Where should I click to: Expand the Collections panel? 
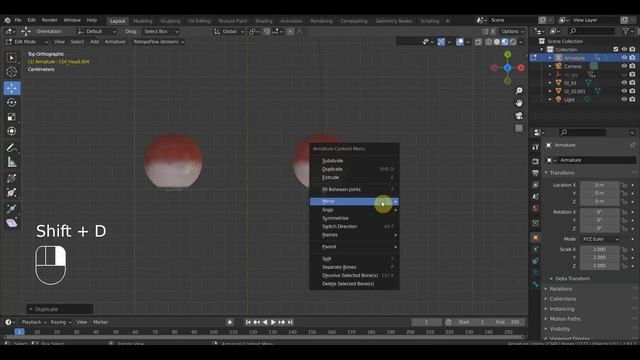click(x=562, y=299)
